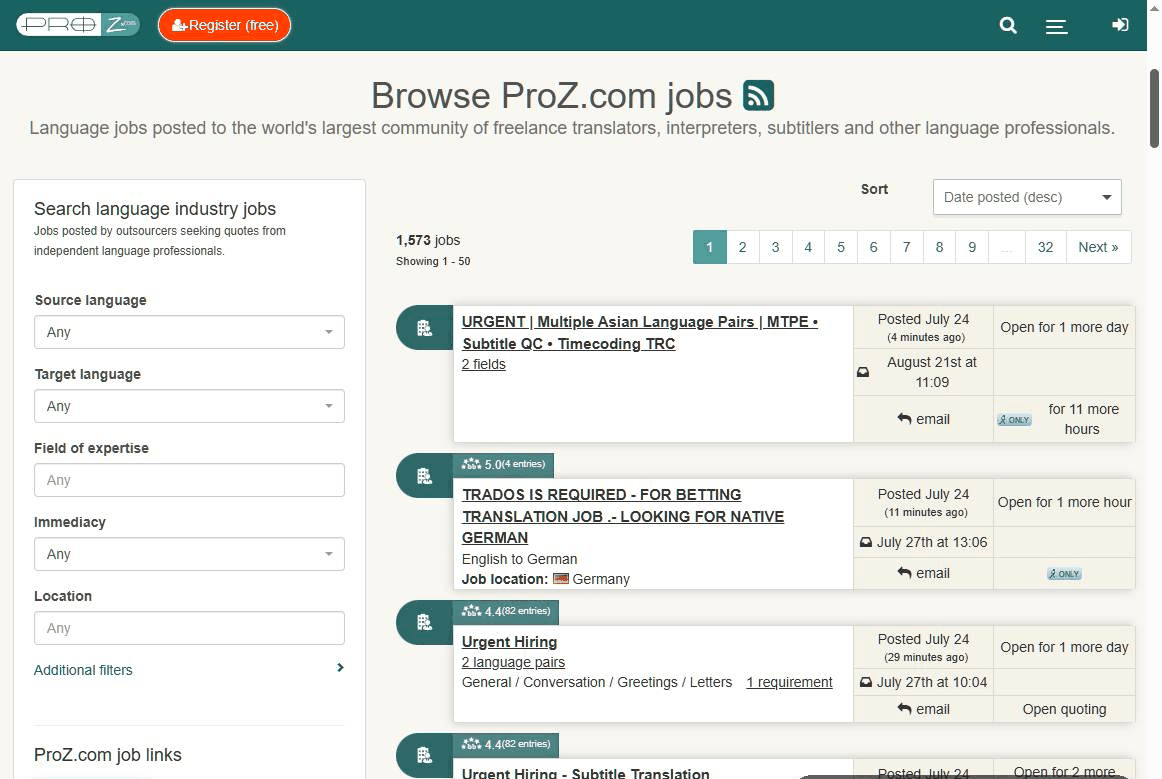Screen dimensions: 1162x779
Task: Open Urgent Hiring - Subtitle Translation job
Action: [585, 772]
